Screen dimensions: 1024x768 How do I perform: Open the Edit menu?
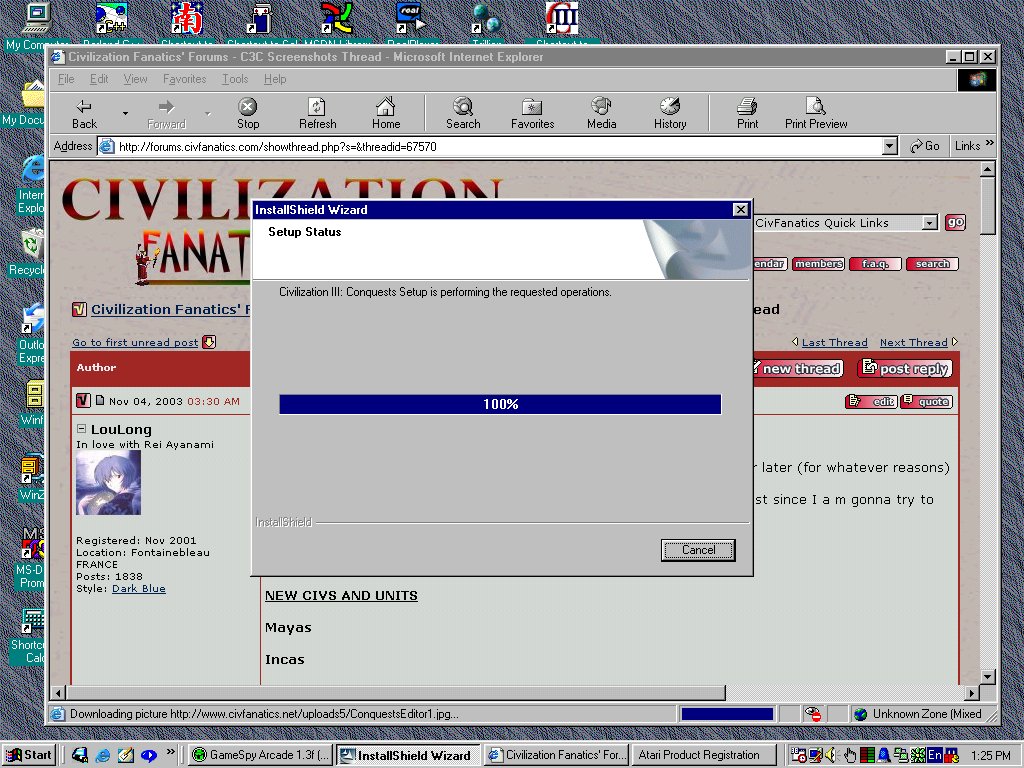click(x=99, y=79)
